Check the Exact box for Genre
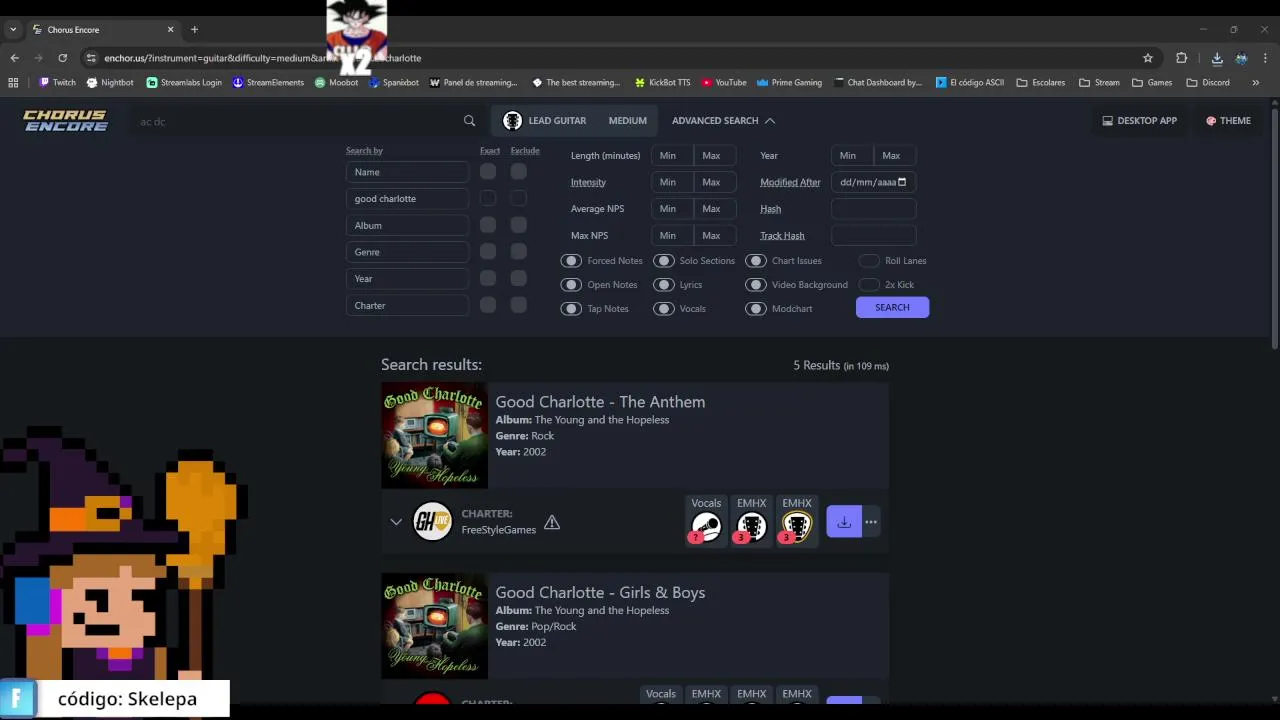The height and width of the screenshot is (720, 1280). [x=488, y=252]
